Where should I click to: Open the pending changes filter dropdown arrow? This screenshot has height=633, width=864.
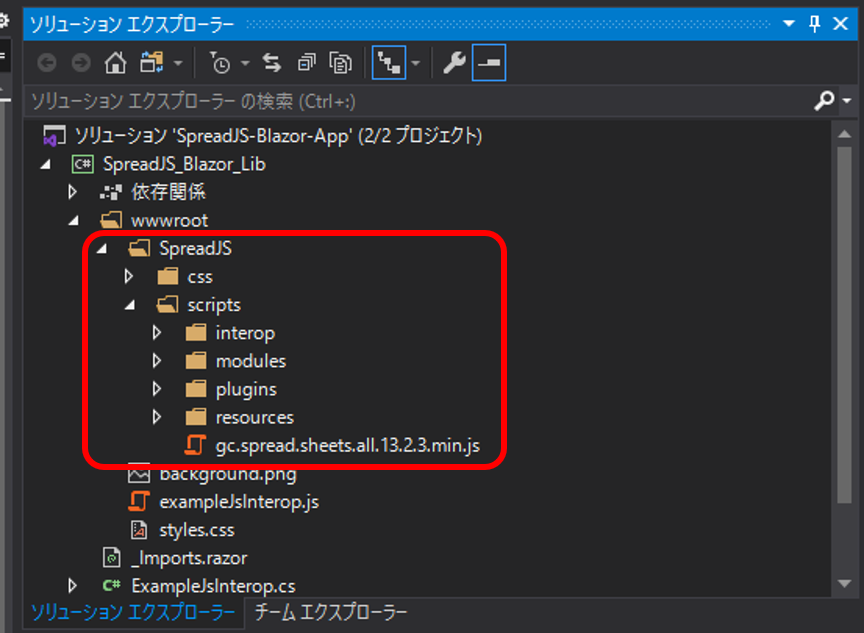point(245,63)
